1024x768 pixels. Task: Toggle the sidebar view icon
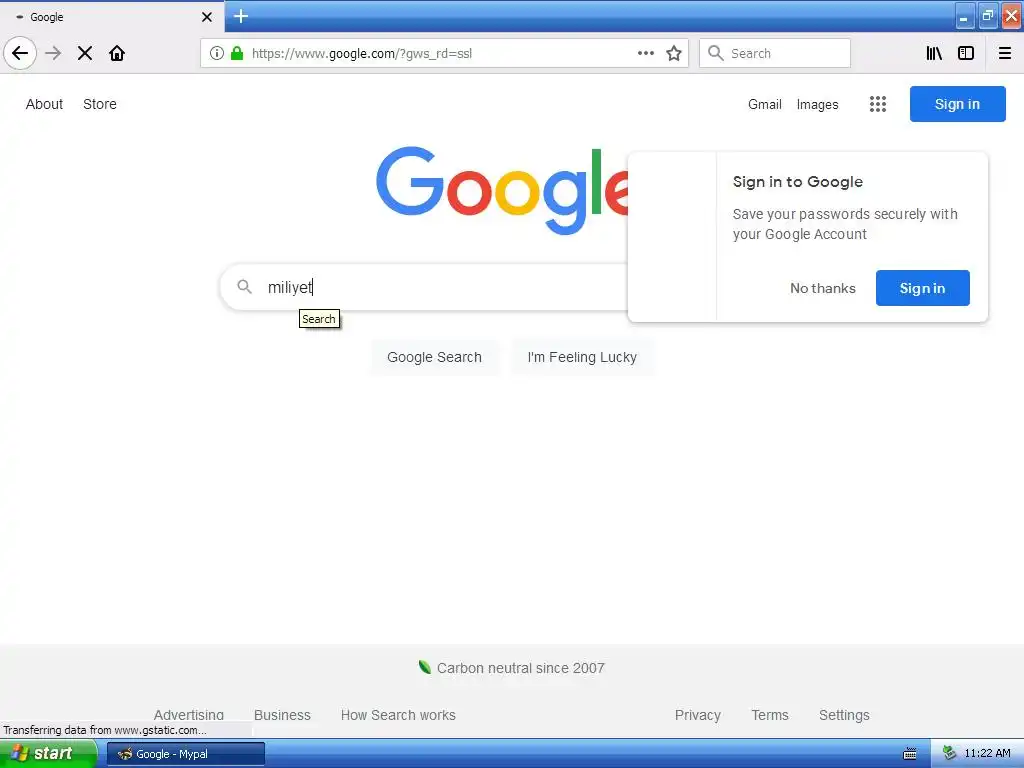point(966,53)
